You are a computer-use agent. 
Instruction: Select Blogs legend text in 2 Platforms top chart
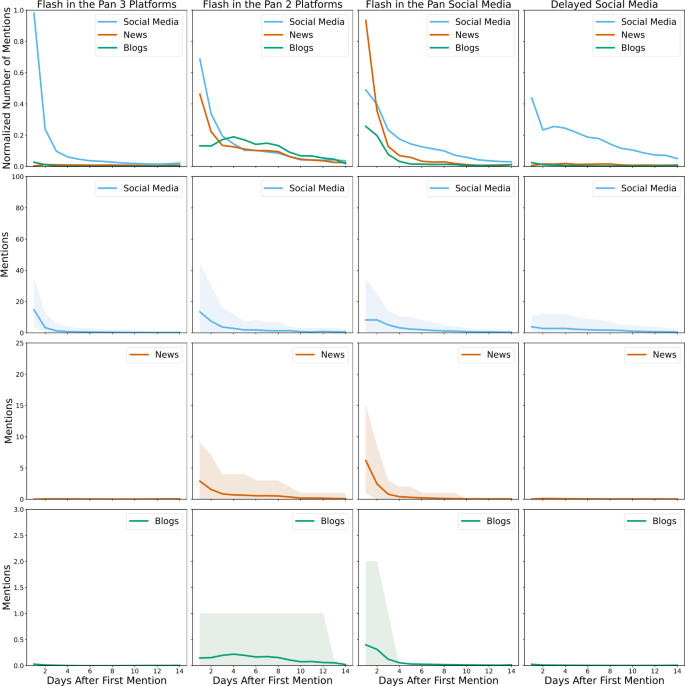point(301,48)
